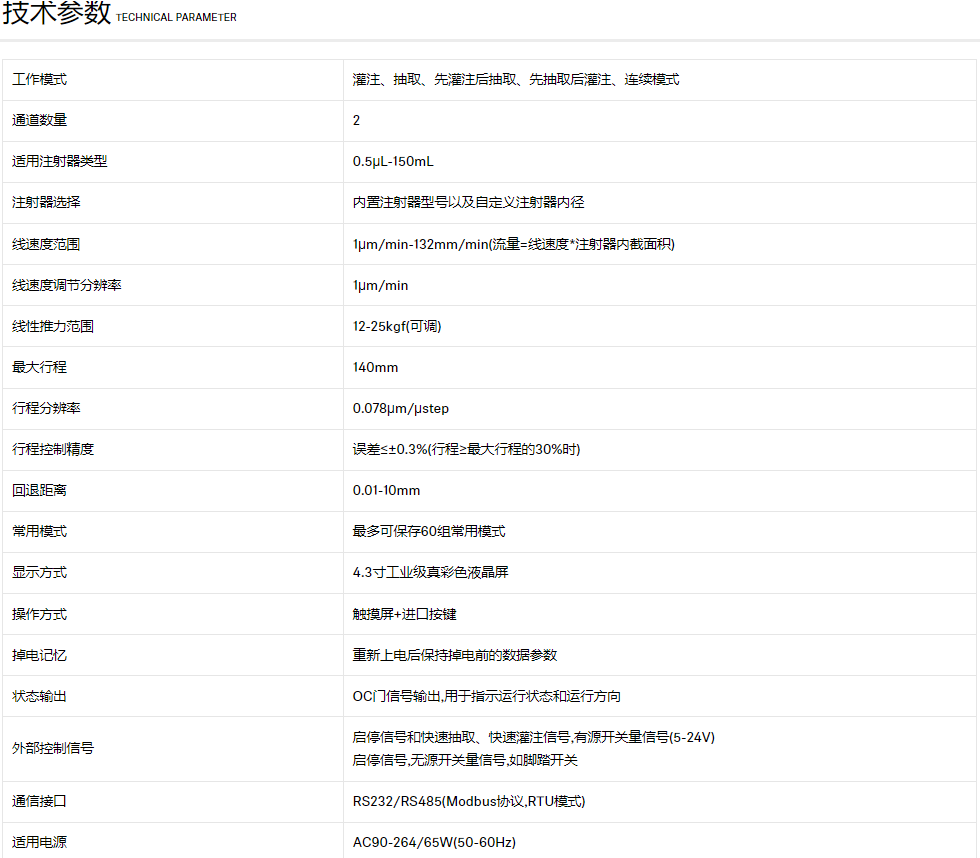Click the 0.01-10mm retreat distance value

pyautogui.click(x=386, y=490)
